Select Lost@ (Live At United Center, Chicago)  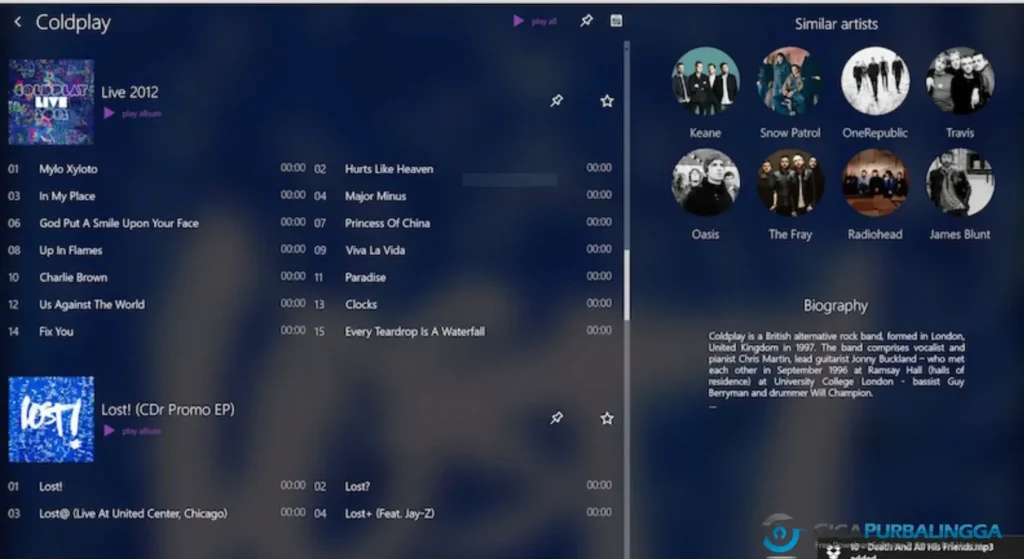coord(133,514)
